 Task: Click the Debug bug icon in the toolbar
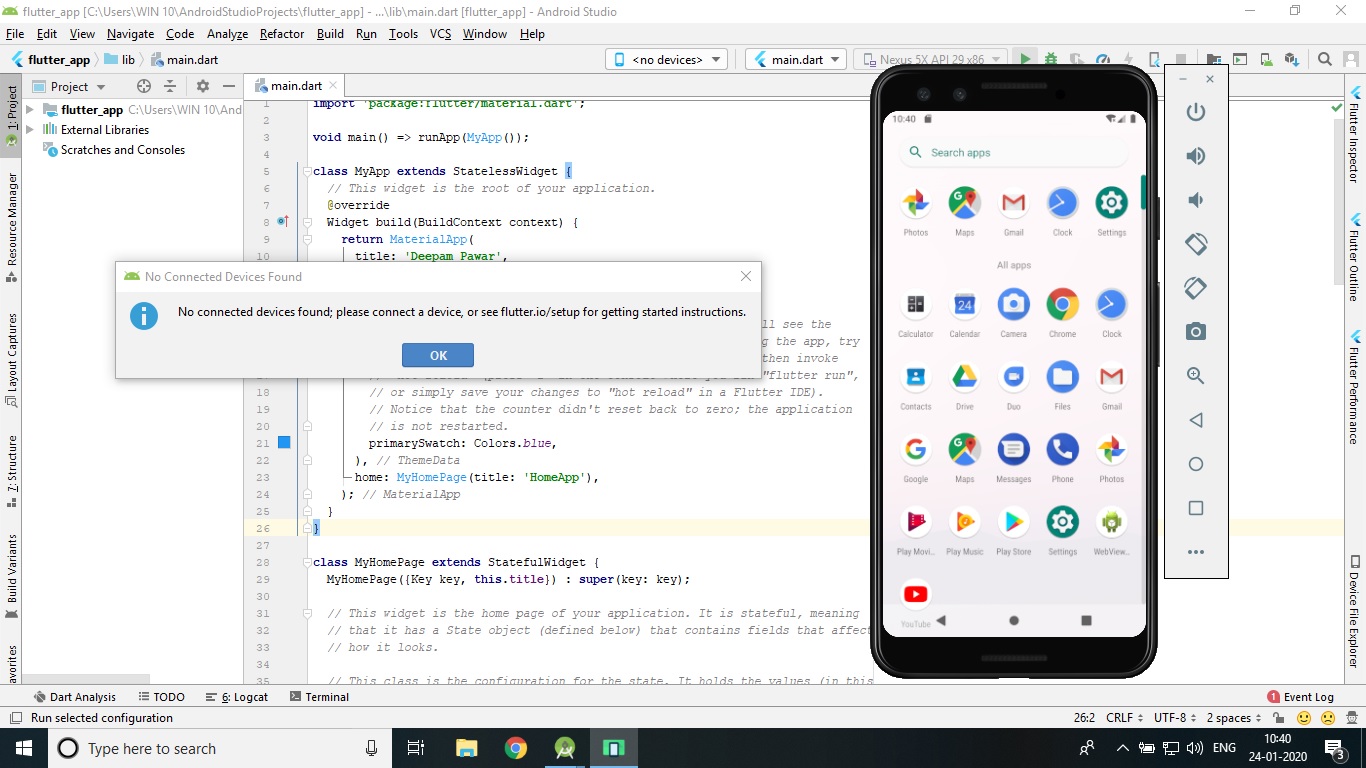pyautogui.click(x=1051, y=59)
